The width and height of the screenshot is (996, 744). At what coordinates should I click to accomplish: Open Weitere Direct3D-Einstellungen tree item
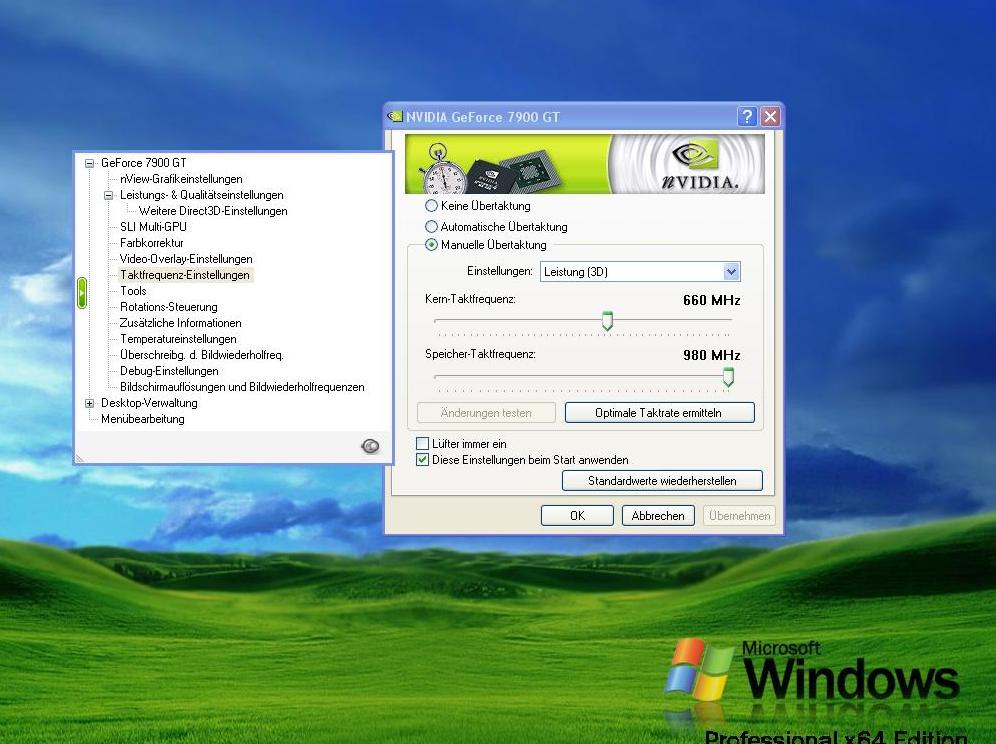(213, 211)
